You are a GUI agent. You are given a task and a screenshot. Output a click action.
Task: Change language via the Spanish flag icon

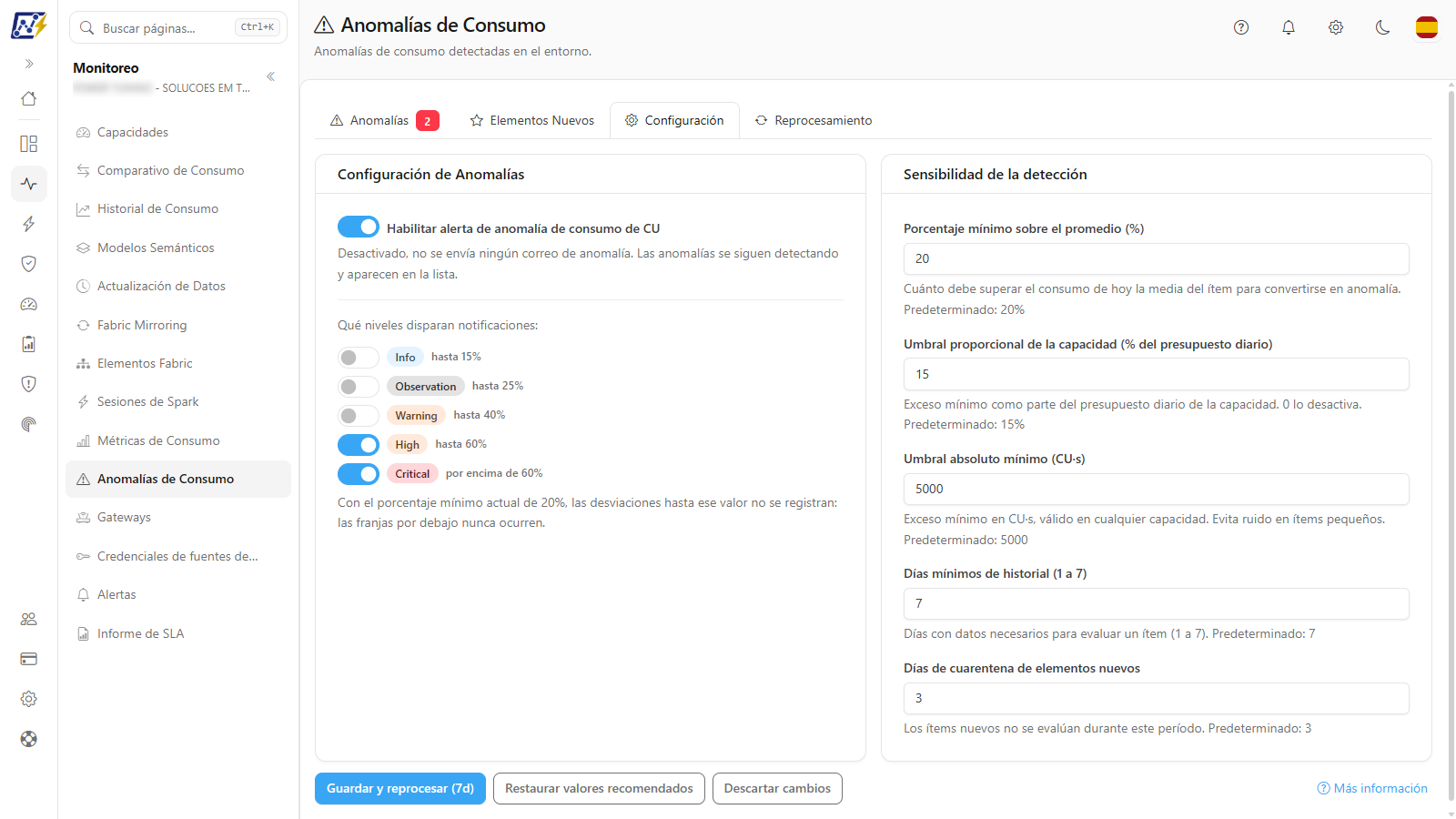coord(1427,27)
